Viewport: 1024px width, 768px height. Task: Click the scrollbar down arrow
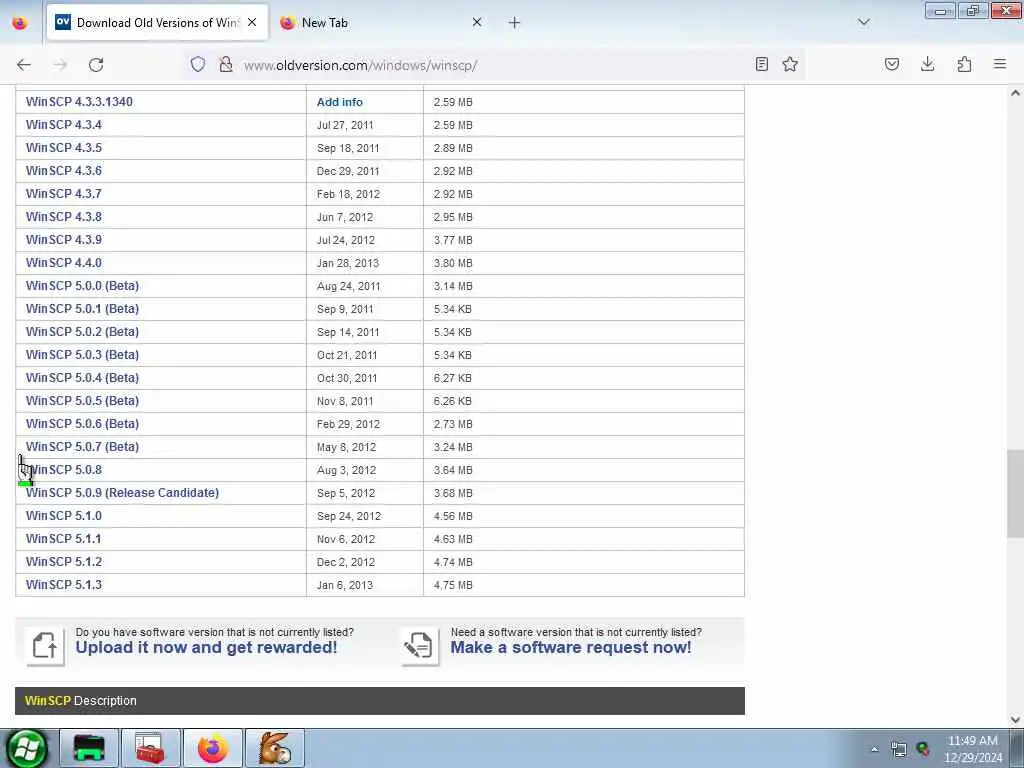point(1015,720)
